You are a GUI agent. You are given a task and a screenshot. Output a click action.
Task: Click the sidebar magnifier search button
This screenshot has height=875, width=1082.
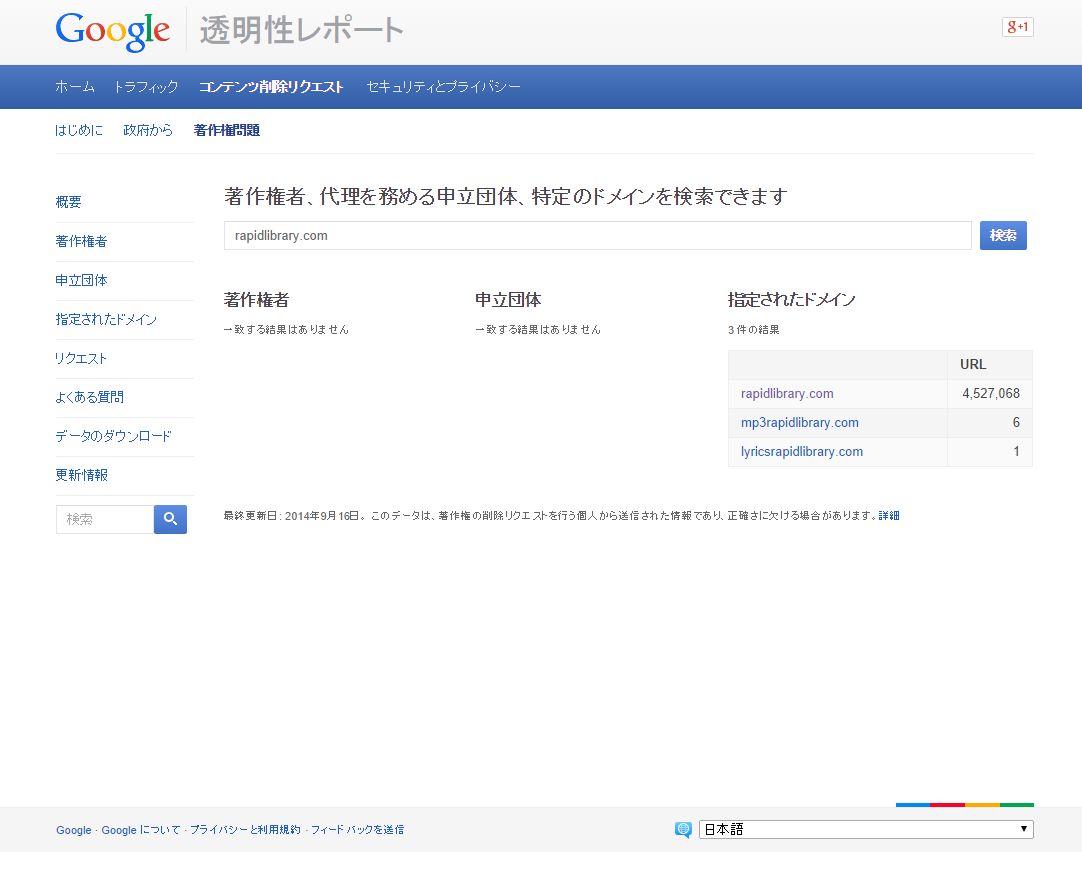pos(170,519)
